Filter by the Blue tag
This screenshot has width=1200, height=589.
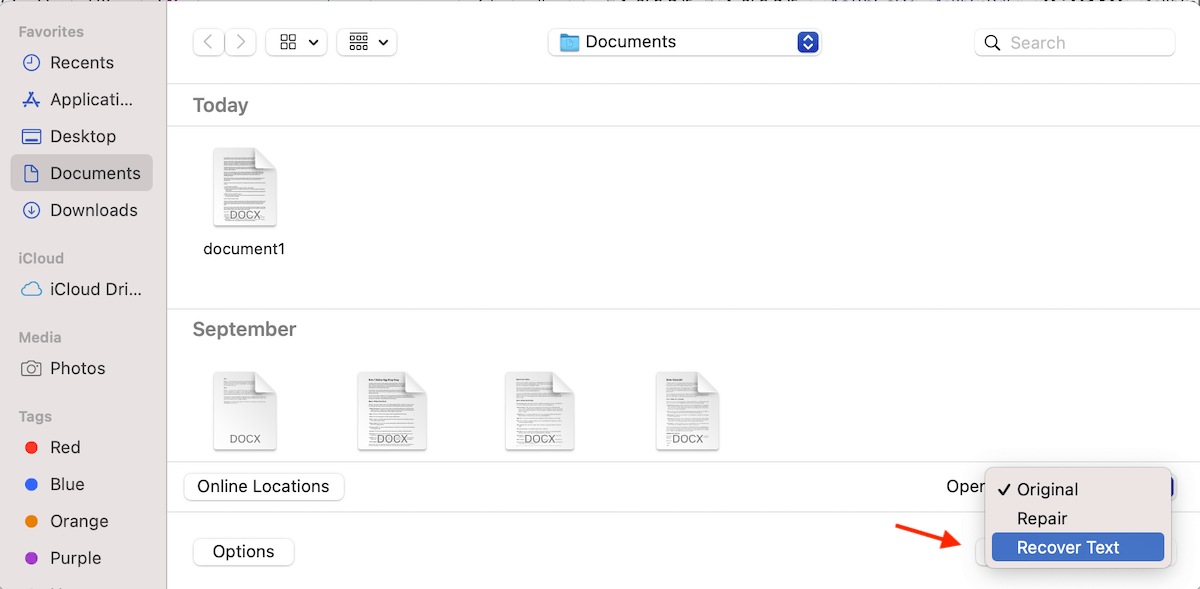point(82,484)
